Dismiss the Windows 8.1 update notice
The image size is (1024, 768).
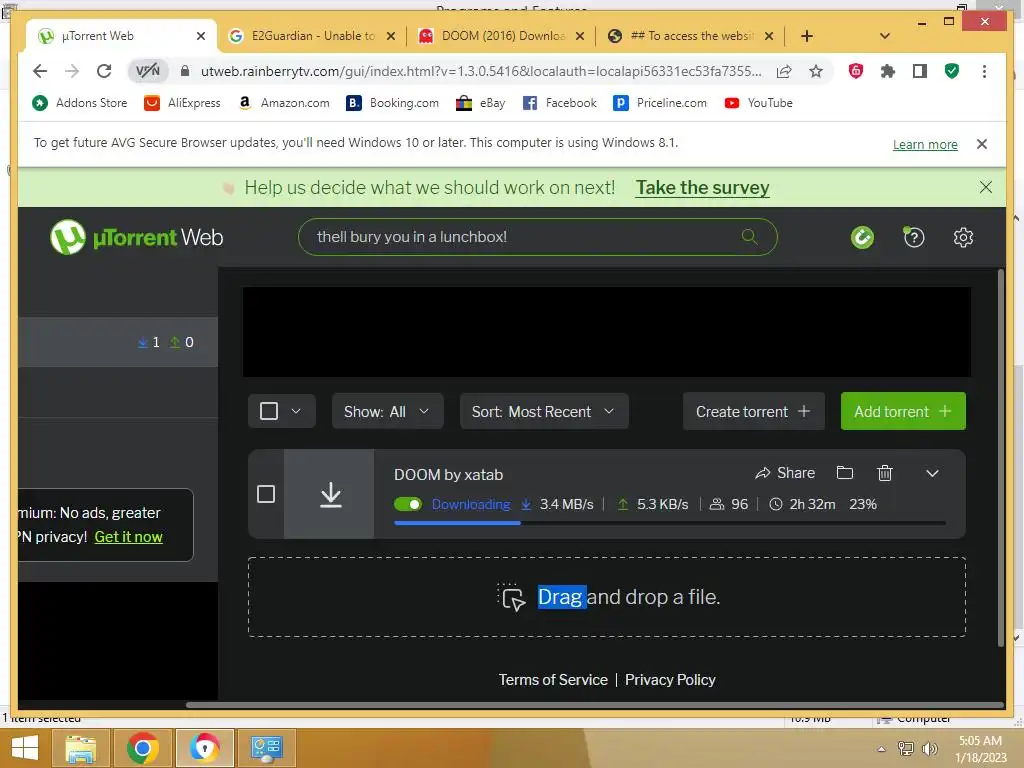click(981, 144)
